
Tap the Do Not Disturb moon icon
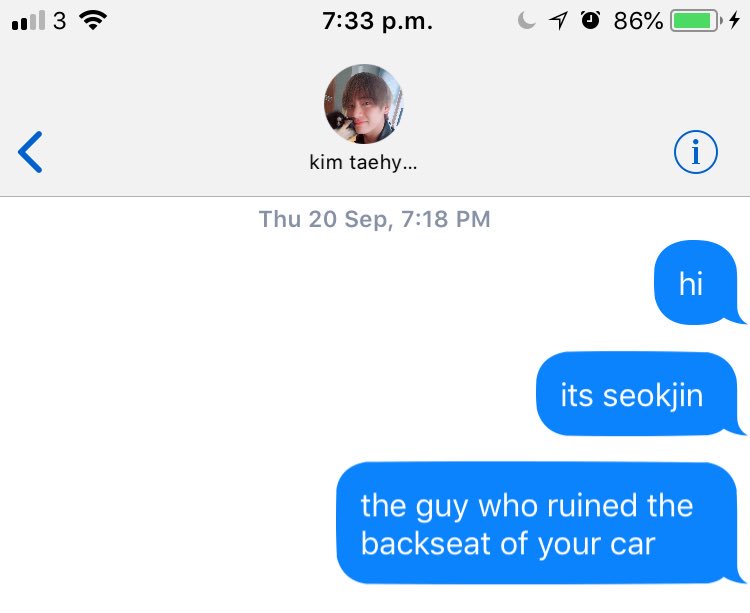526,21
